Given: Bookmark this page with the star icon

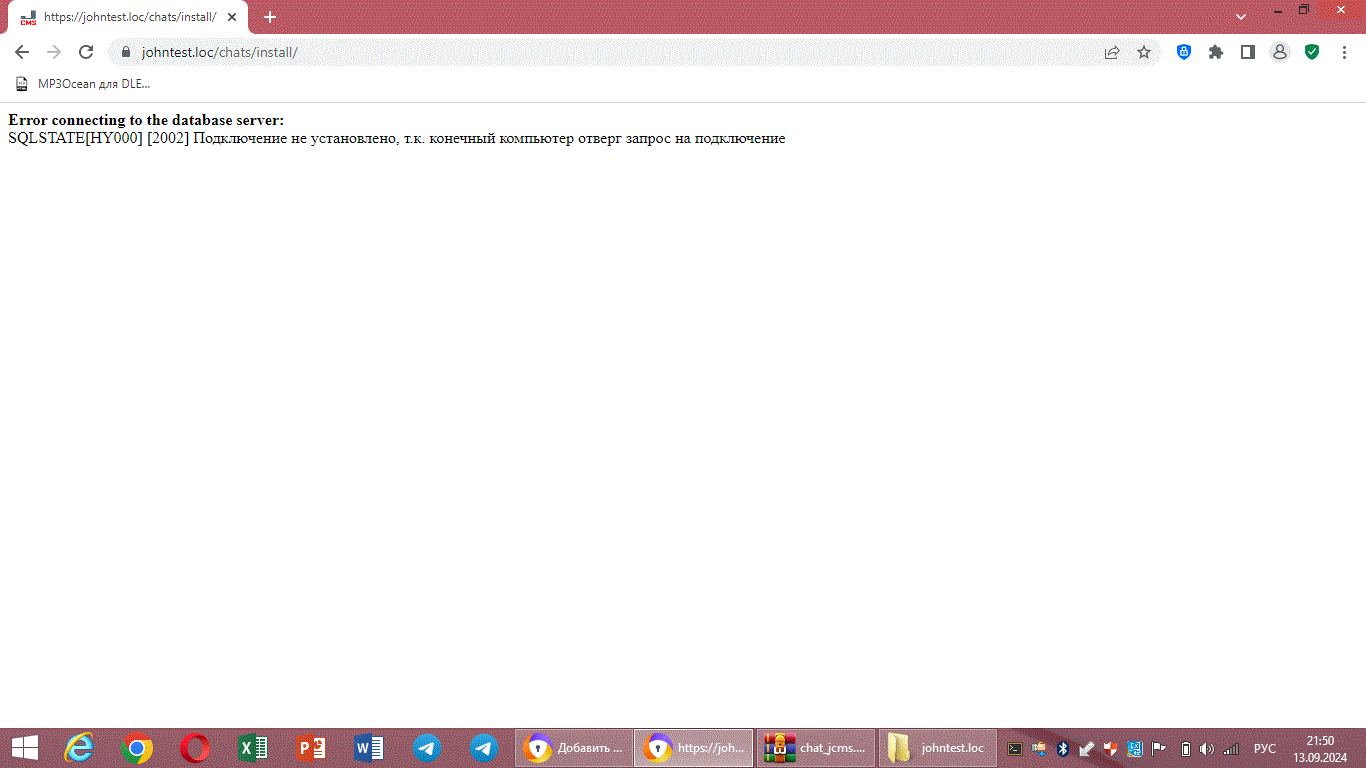Looking at the screenshot, I should 1144,52.
